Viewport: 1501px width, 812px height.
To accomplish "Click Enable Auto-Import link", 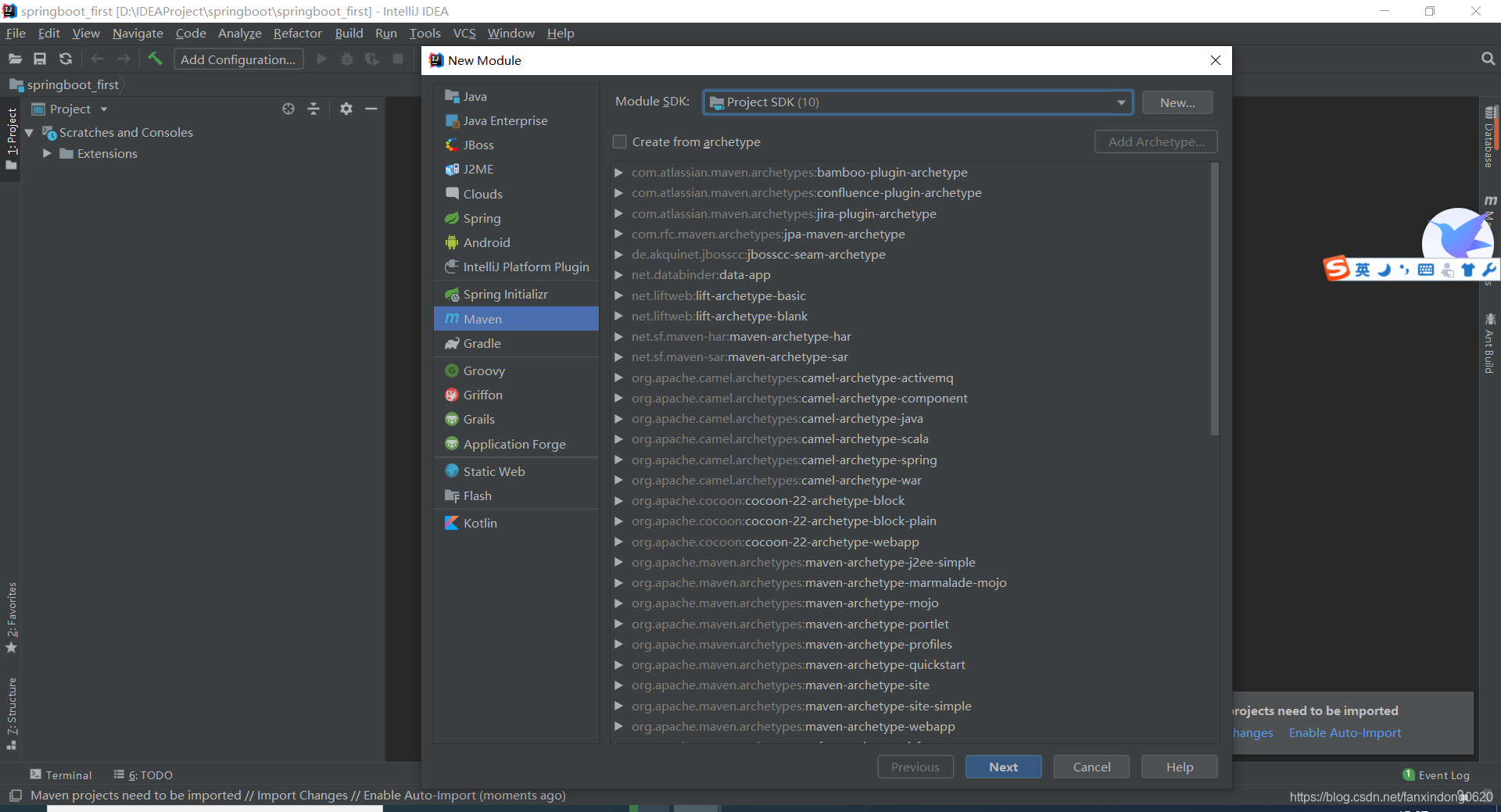I will coord(1345,732).
